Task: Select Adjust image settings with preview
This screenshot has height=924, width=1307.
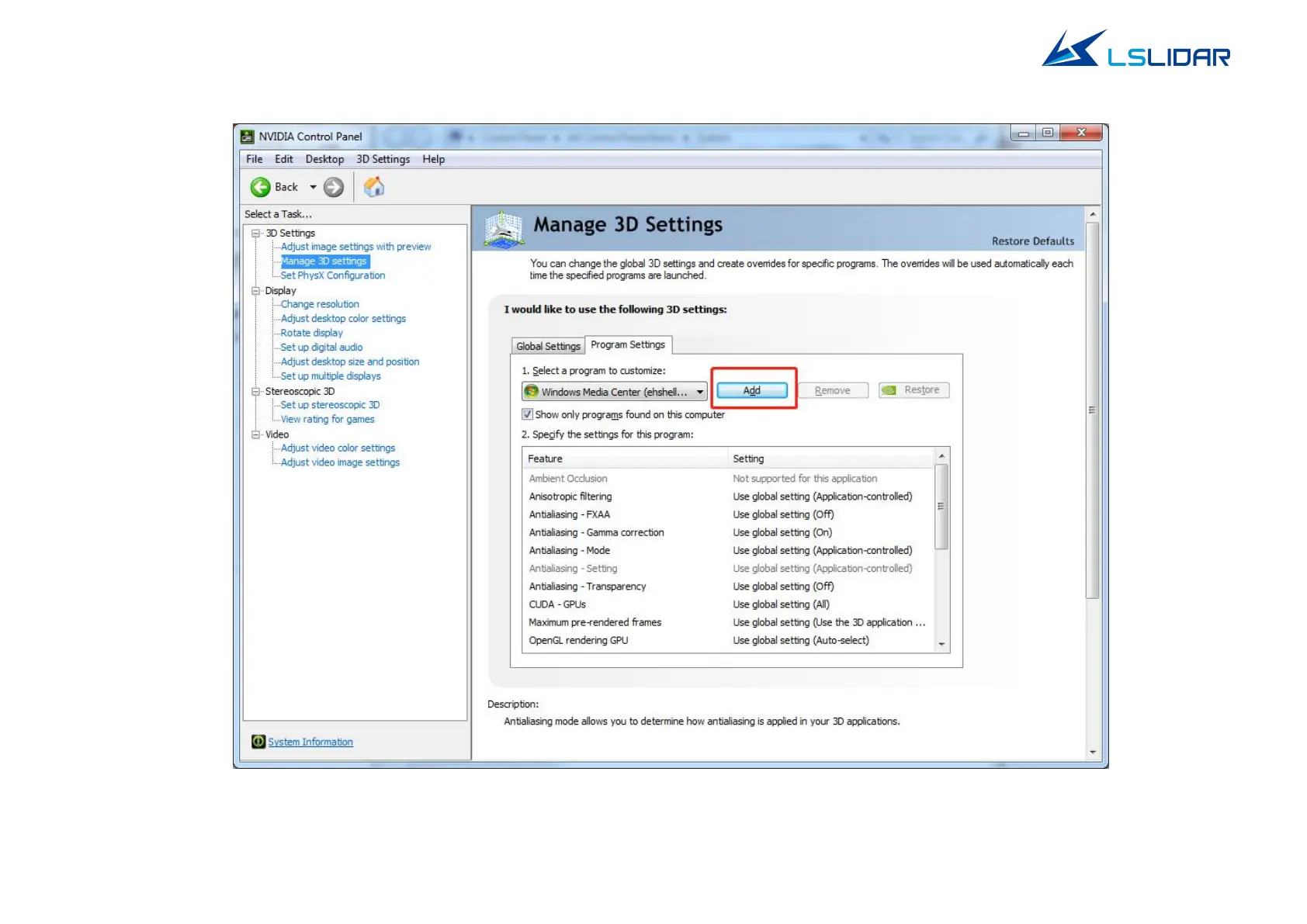Action: 355,247
